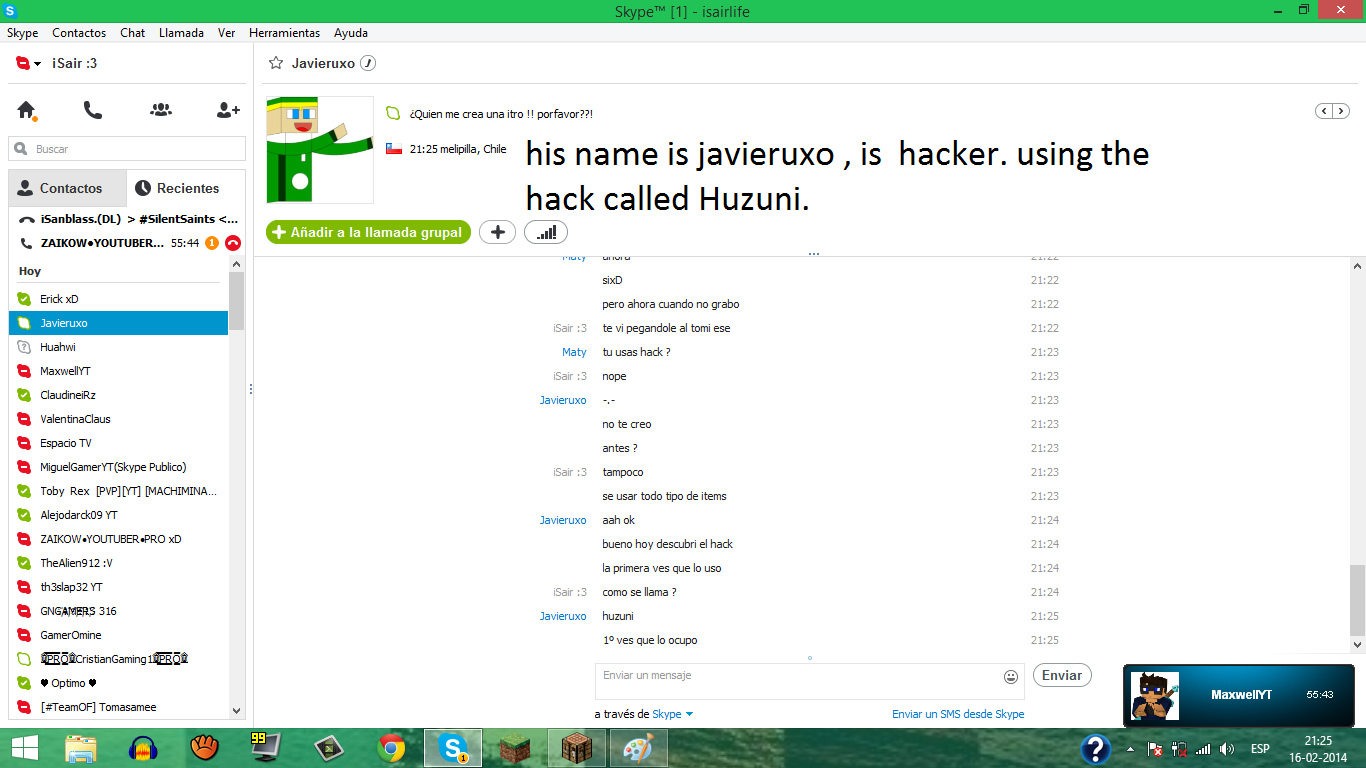Open the Chat menu

pyautogui.click(x=133, y=33)
